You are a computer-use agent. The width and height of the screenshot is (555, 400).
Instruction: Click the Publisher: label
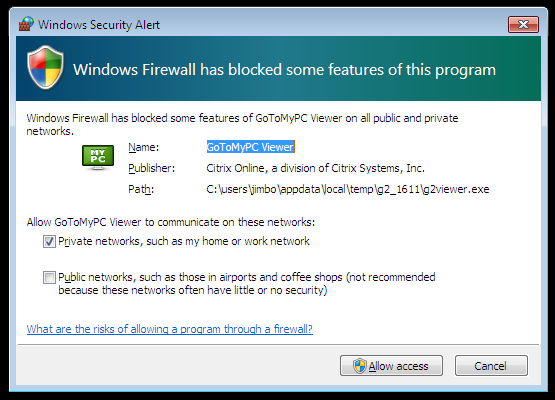[x=151, y=168]
